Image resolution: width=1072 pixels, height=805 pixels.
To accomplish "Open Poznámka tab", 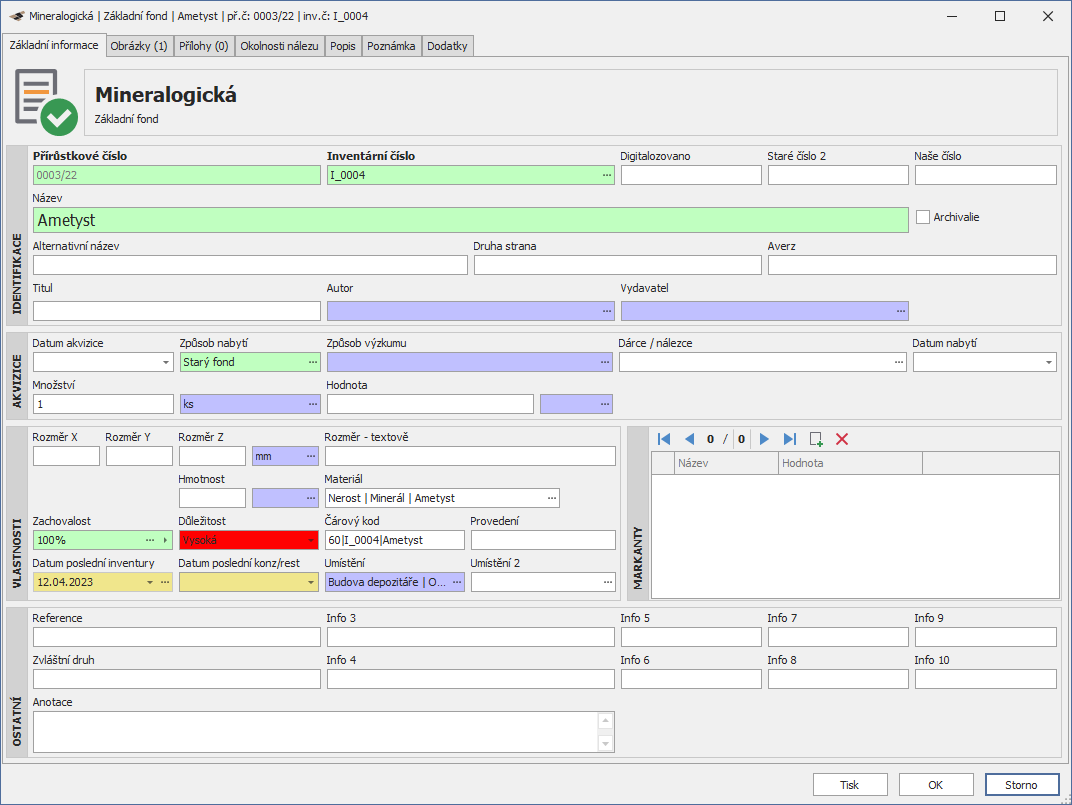I will click(391, 46).
